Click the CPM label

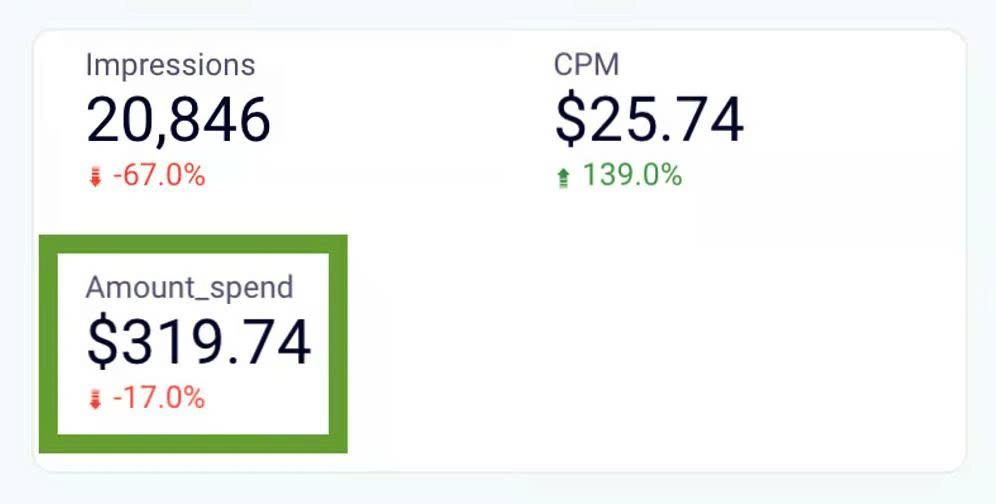(x=586, y=65)
